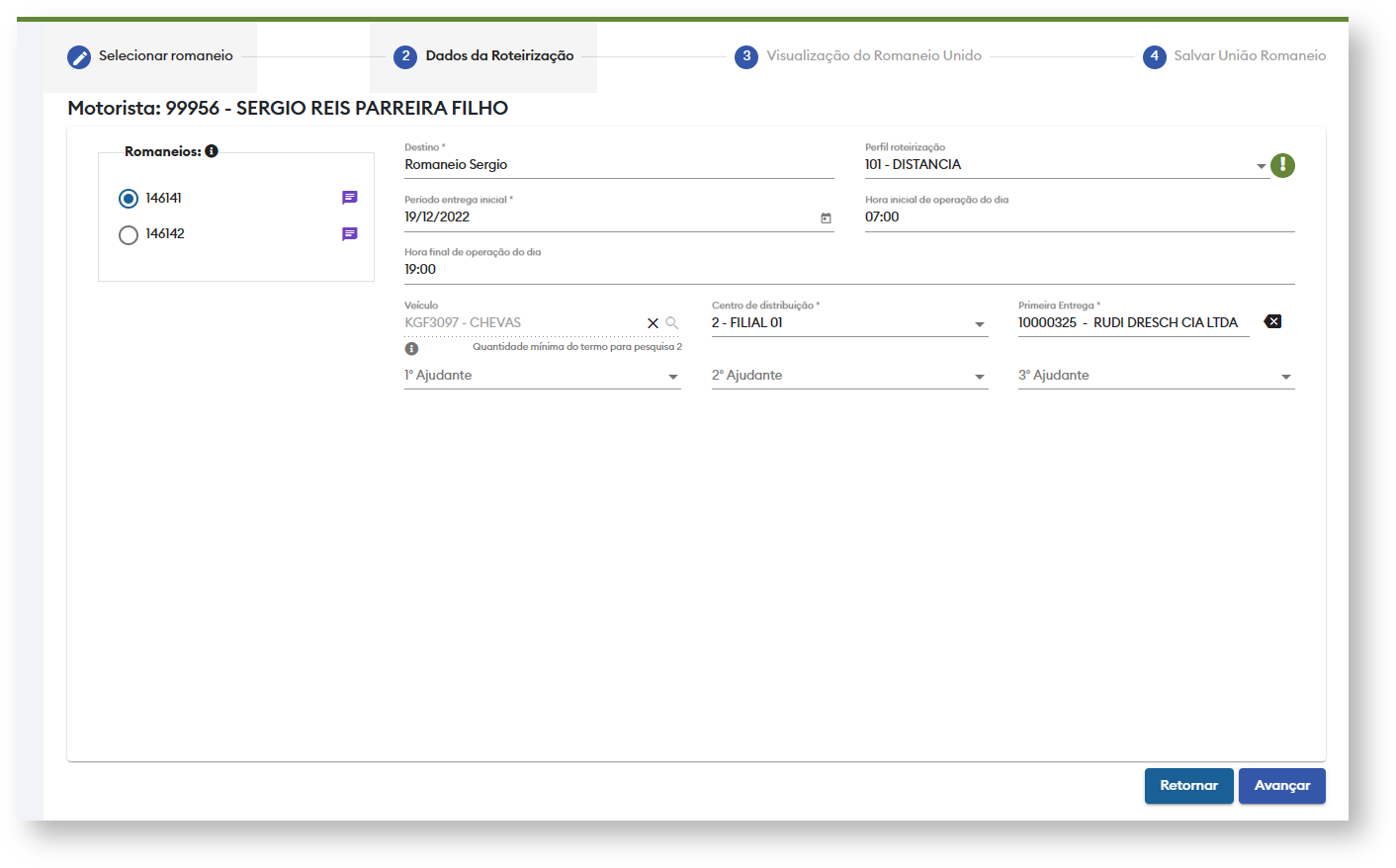The image size is (1396, 868).
Task: Expand the Perfil roteirização dropdown
Action: point(1261,166)
